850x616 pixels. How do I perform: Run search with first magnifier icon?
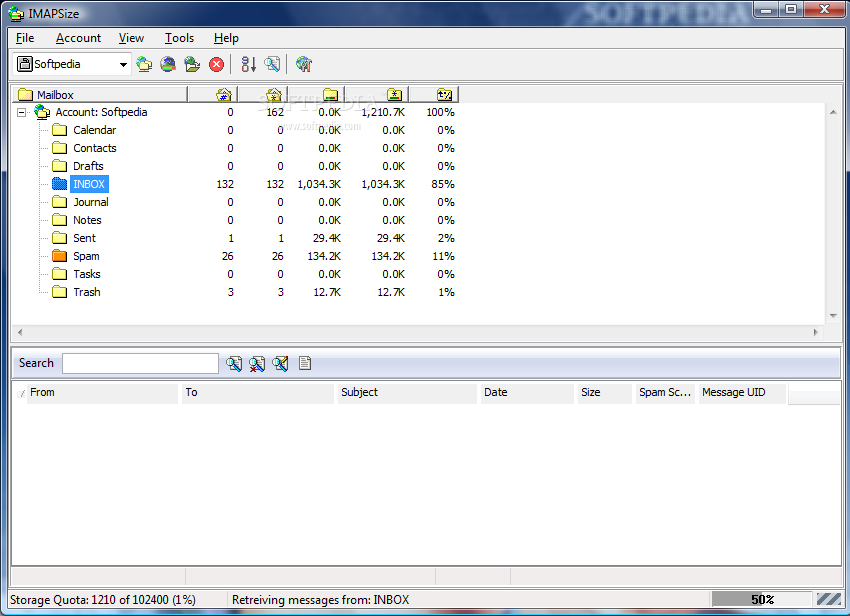pyautogui.click(x=234, y=363)
